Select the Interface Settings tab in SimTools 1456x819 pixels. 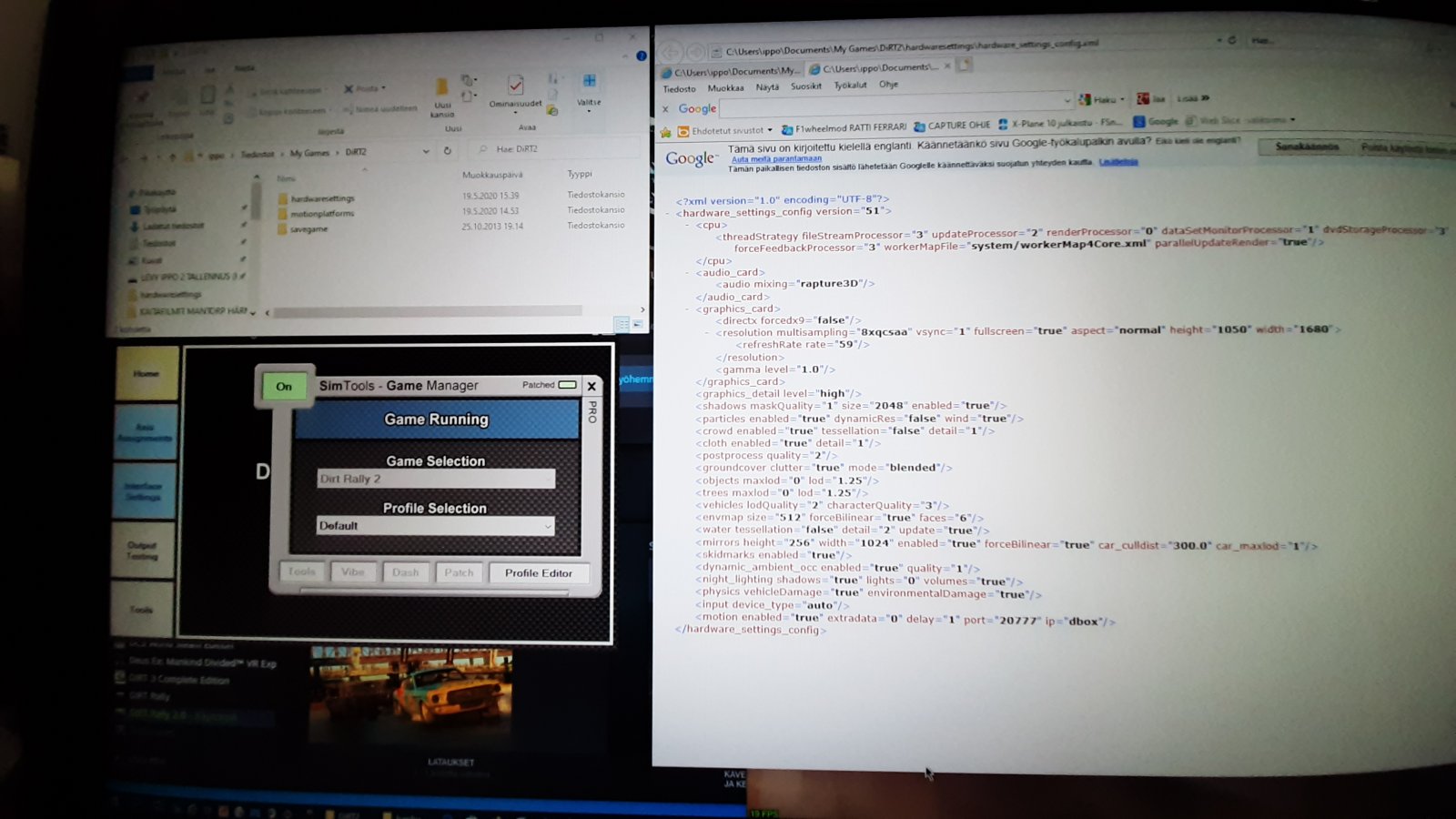coord(144,491)
